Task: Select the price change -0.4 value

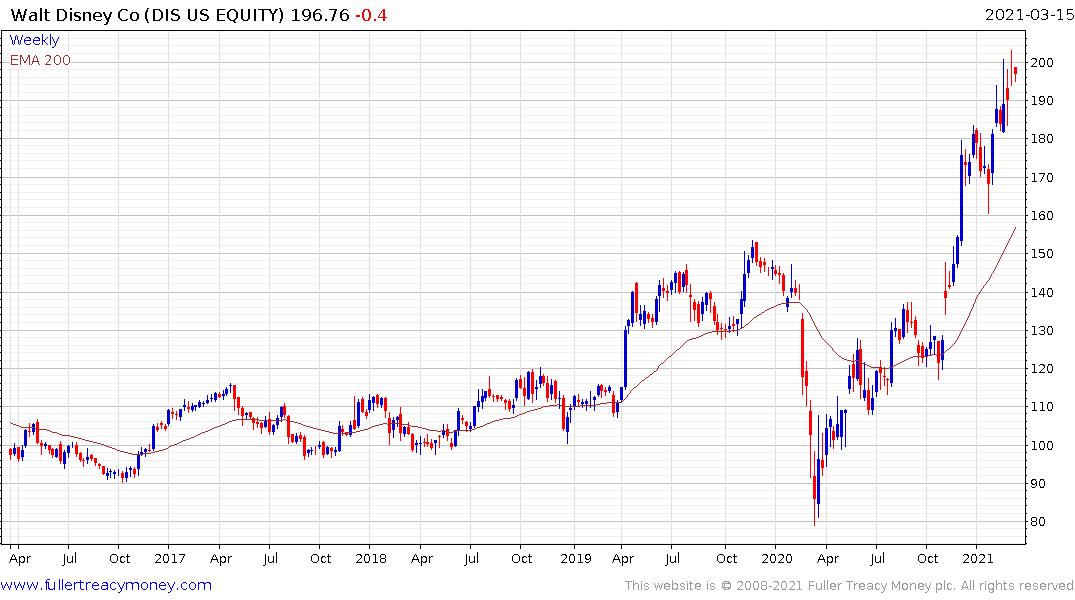Action: [371, 15]
